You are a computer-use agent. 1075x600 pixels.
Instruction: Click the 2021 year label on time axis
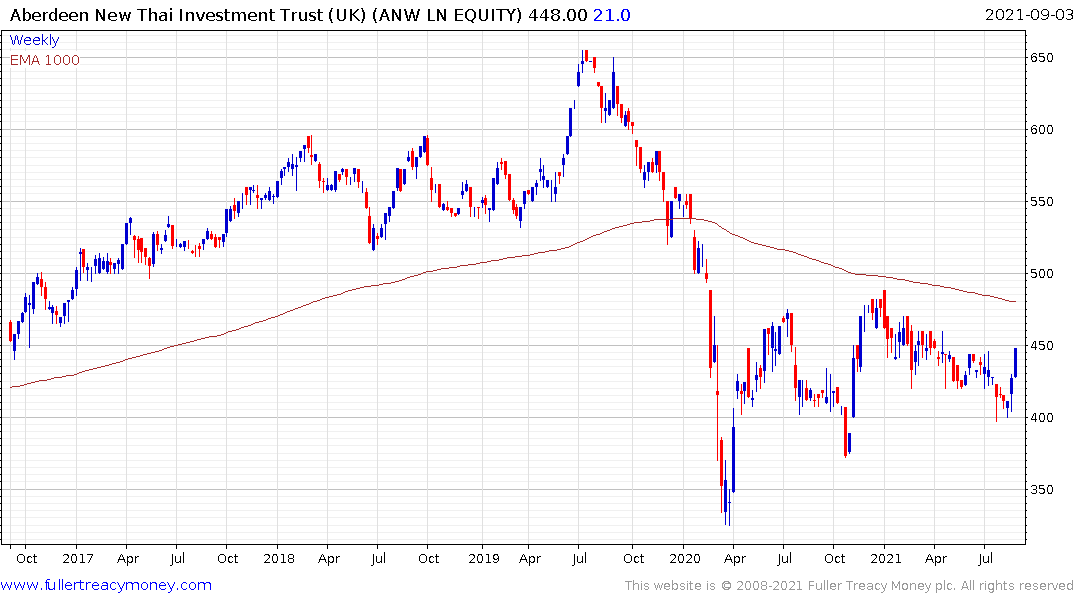pos(886,558)
